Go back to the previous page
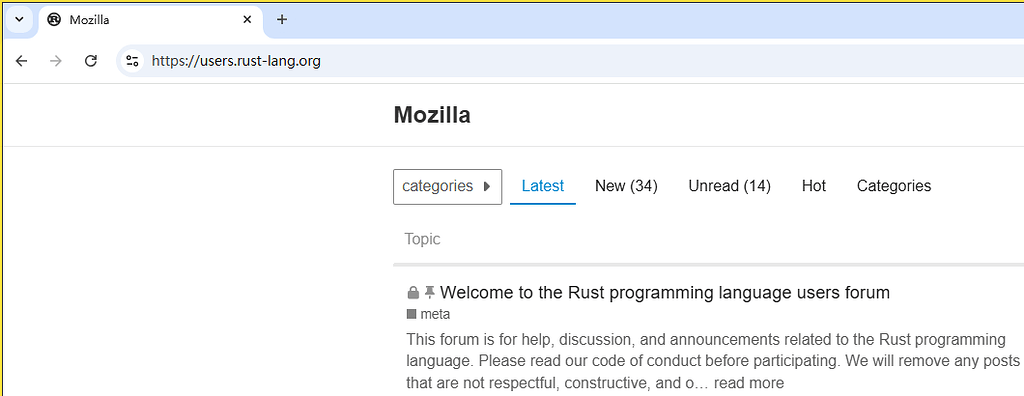Screen dimensions: 1024x396 [x=22, y=61]
